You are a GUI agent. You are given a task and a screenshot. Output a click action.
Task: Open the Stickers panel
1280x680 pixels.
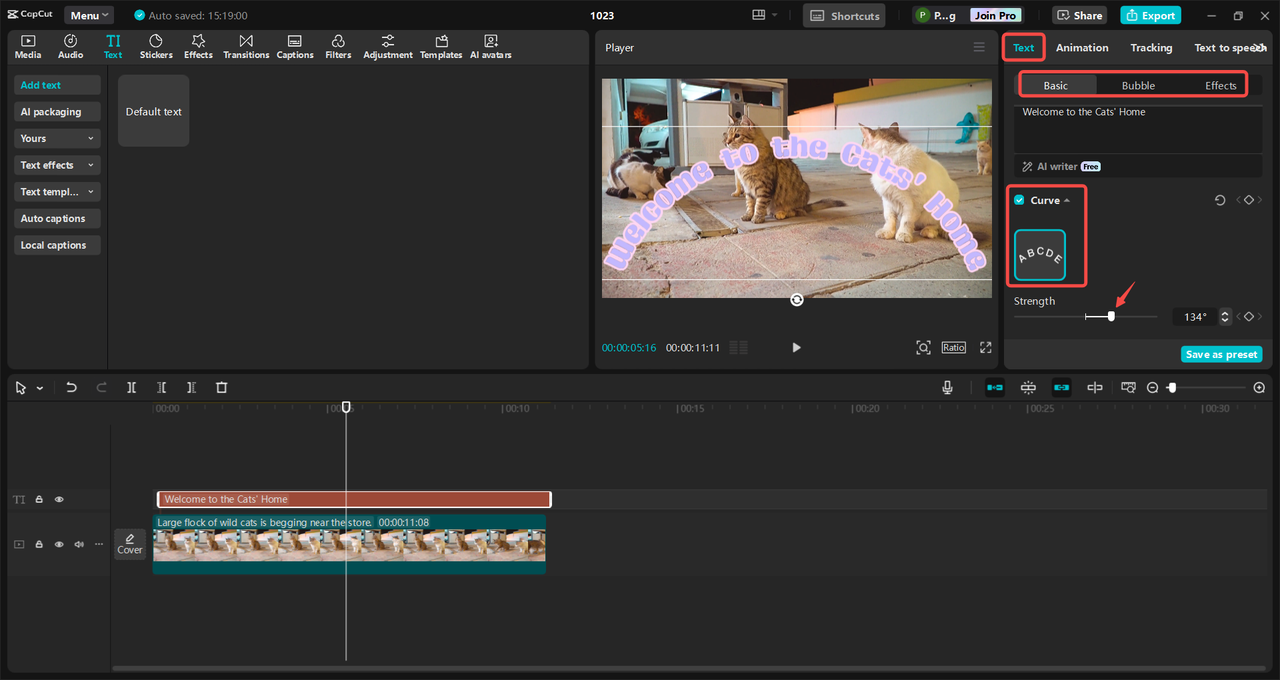point(155,46)
